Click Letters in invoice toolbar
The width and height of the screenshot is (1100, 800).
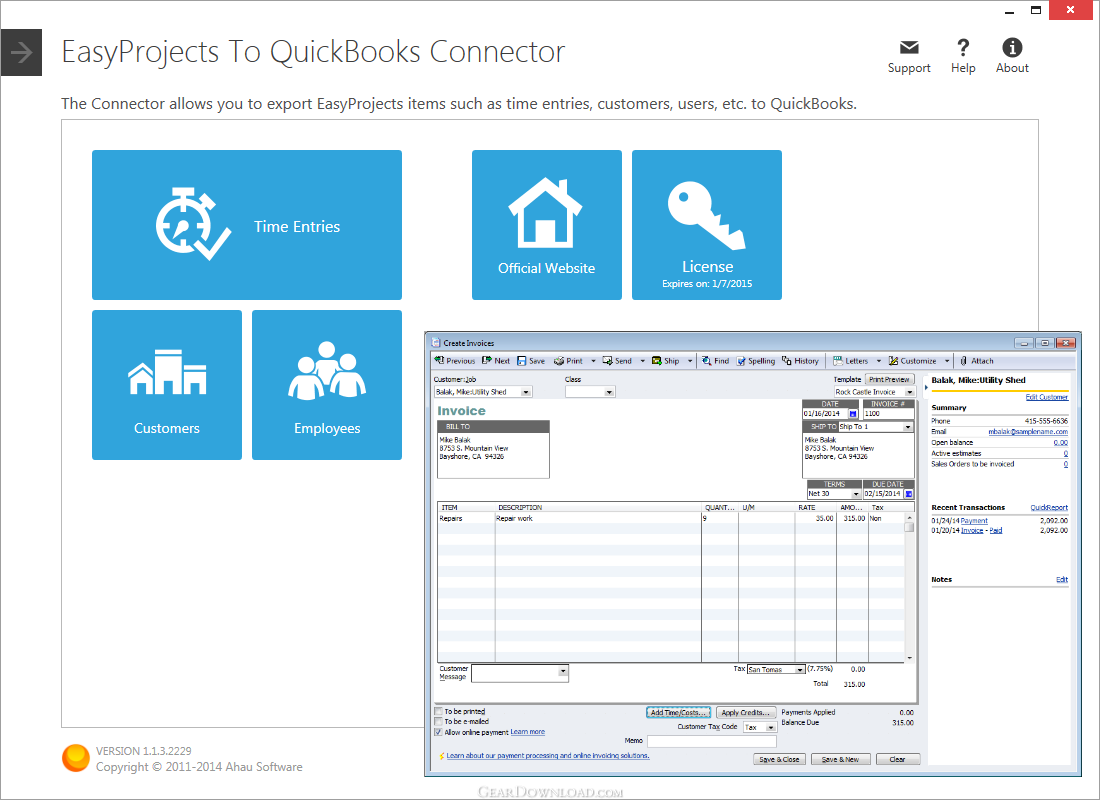pyautogui.click(x=850, y=361)
